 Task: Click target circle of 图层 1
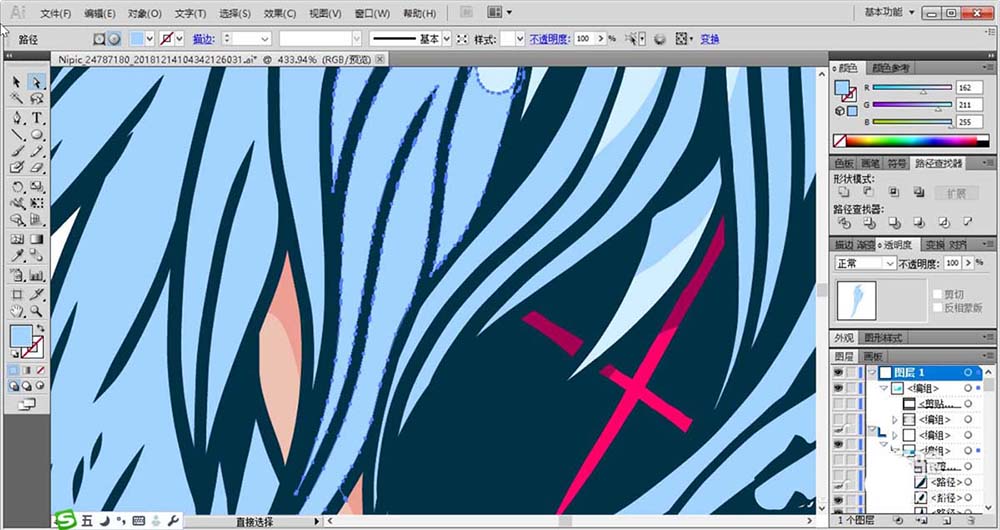[969, 372]
